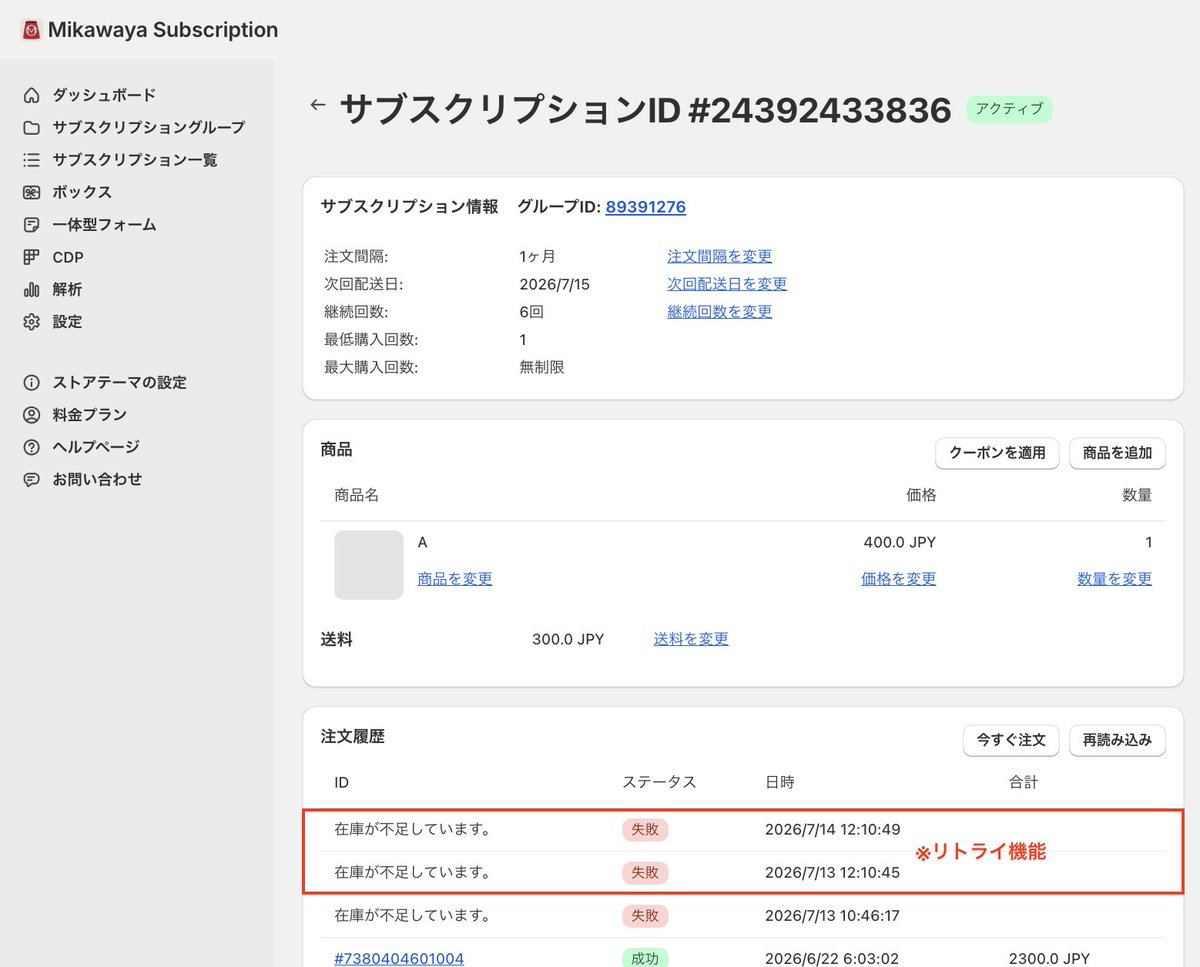The width and height of the screenshot is (1200, 967).
Task: Click 次回配送日を変更 link
Action: (727, 284)
